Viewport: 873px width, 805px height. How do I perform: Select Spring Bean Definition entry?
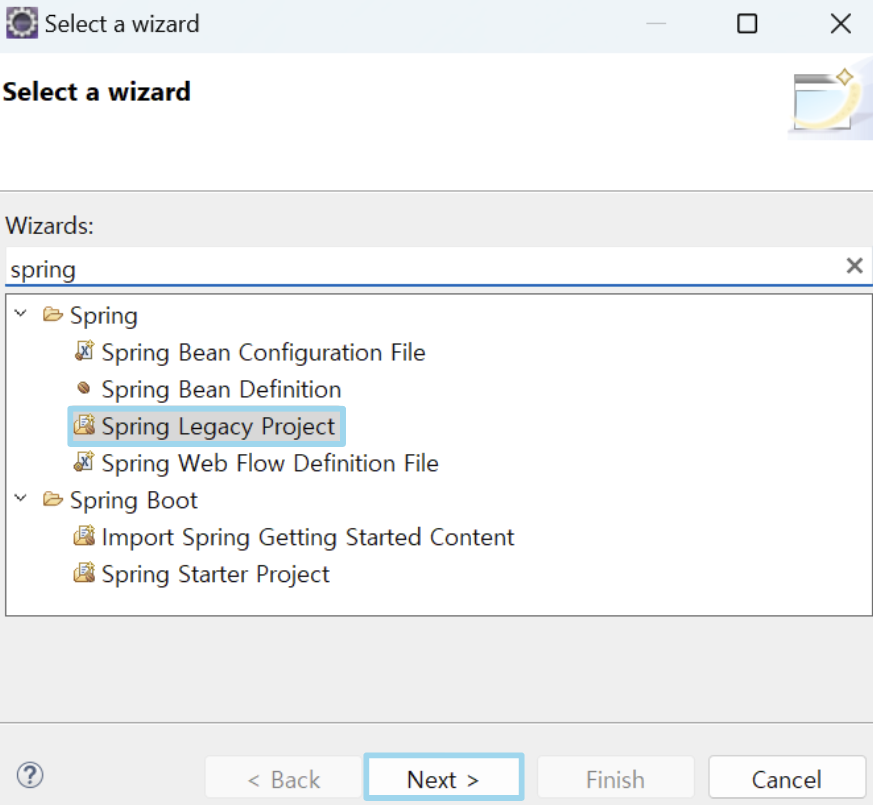coord(221,389)
